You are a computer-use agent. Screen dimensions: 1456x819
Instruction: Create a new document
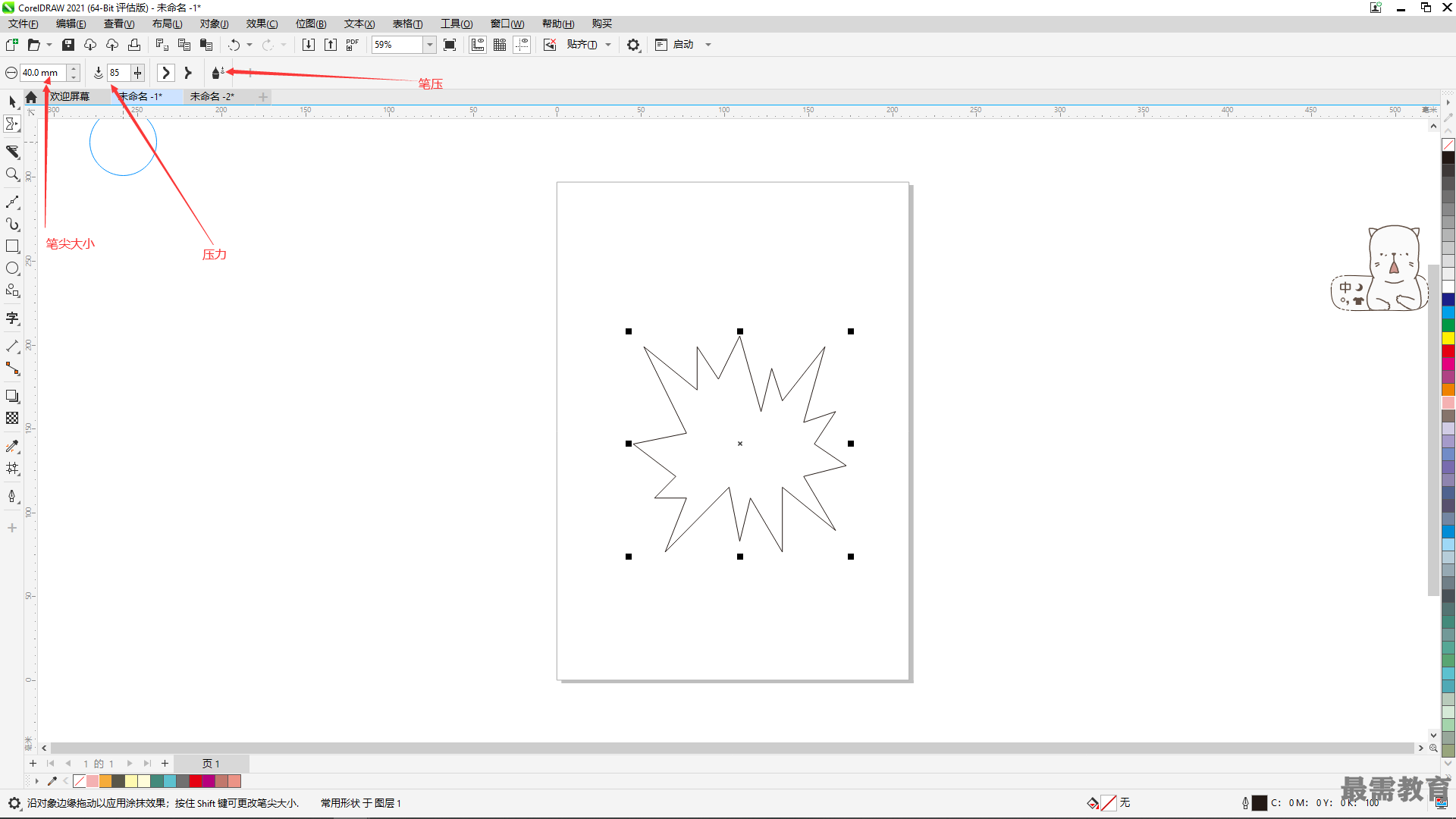pyautogui.click(x=12, y=45)
